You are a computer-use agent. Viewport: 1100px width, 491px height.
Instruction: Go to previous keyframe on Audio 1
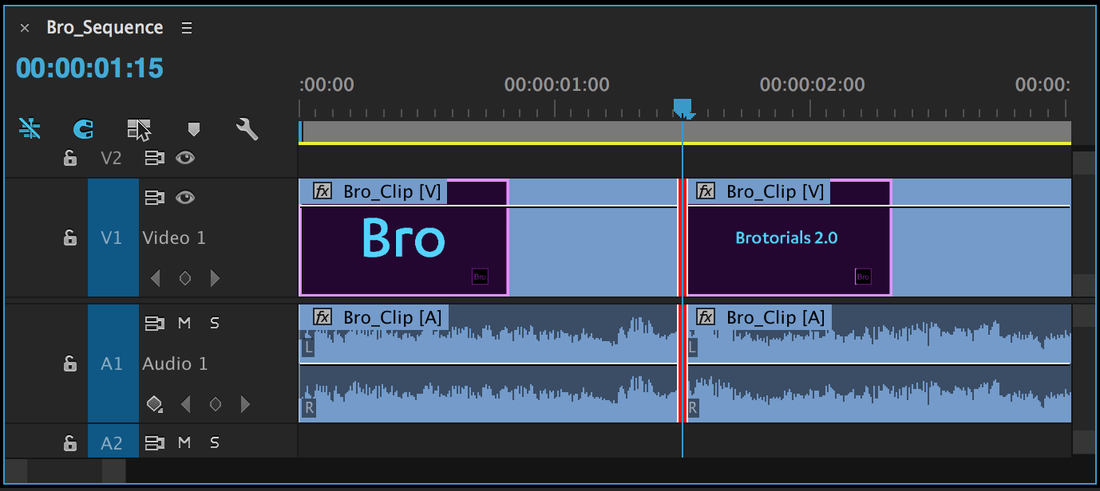(185, 405)
